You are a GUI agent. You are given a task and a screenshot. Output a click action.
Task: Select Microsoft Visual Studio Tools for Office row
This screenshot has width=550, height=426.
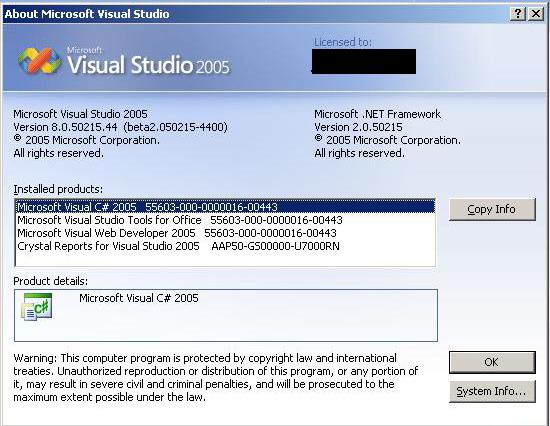pos(225,220)
